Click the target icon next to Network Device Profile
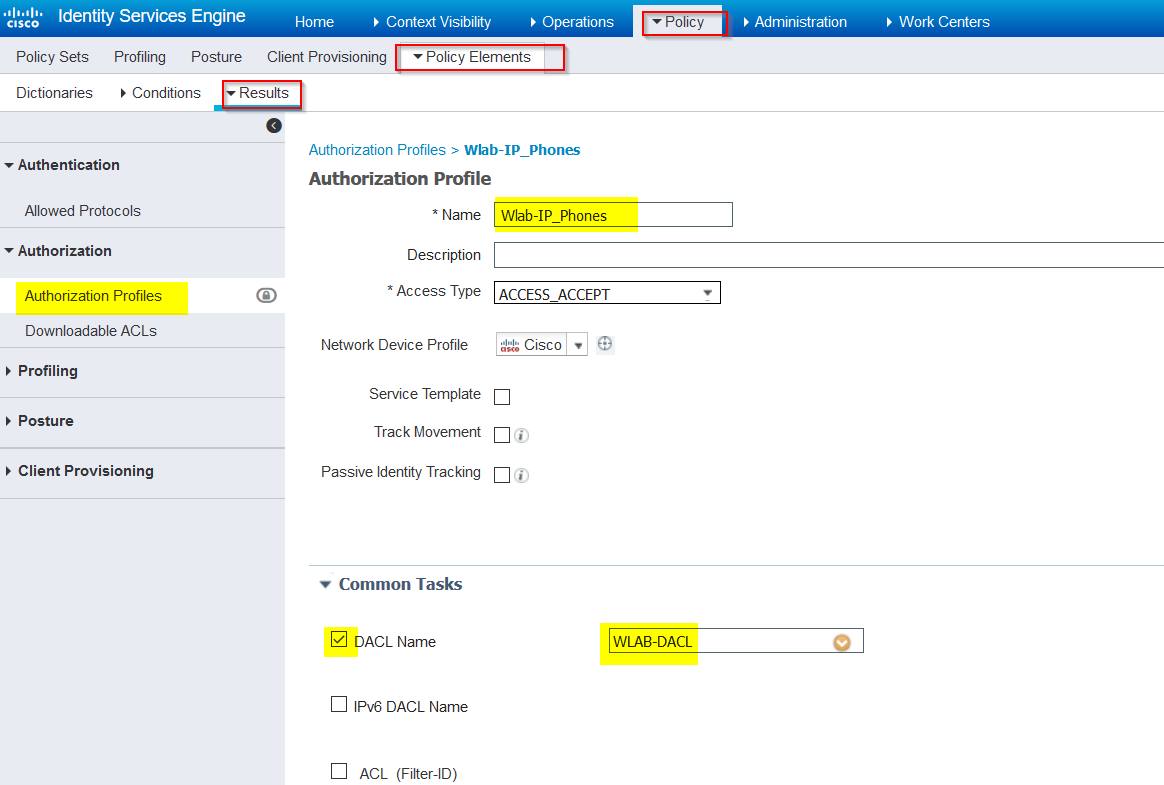The image size is (1164, 785). 605,344
